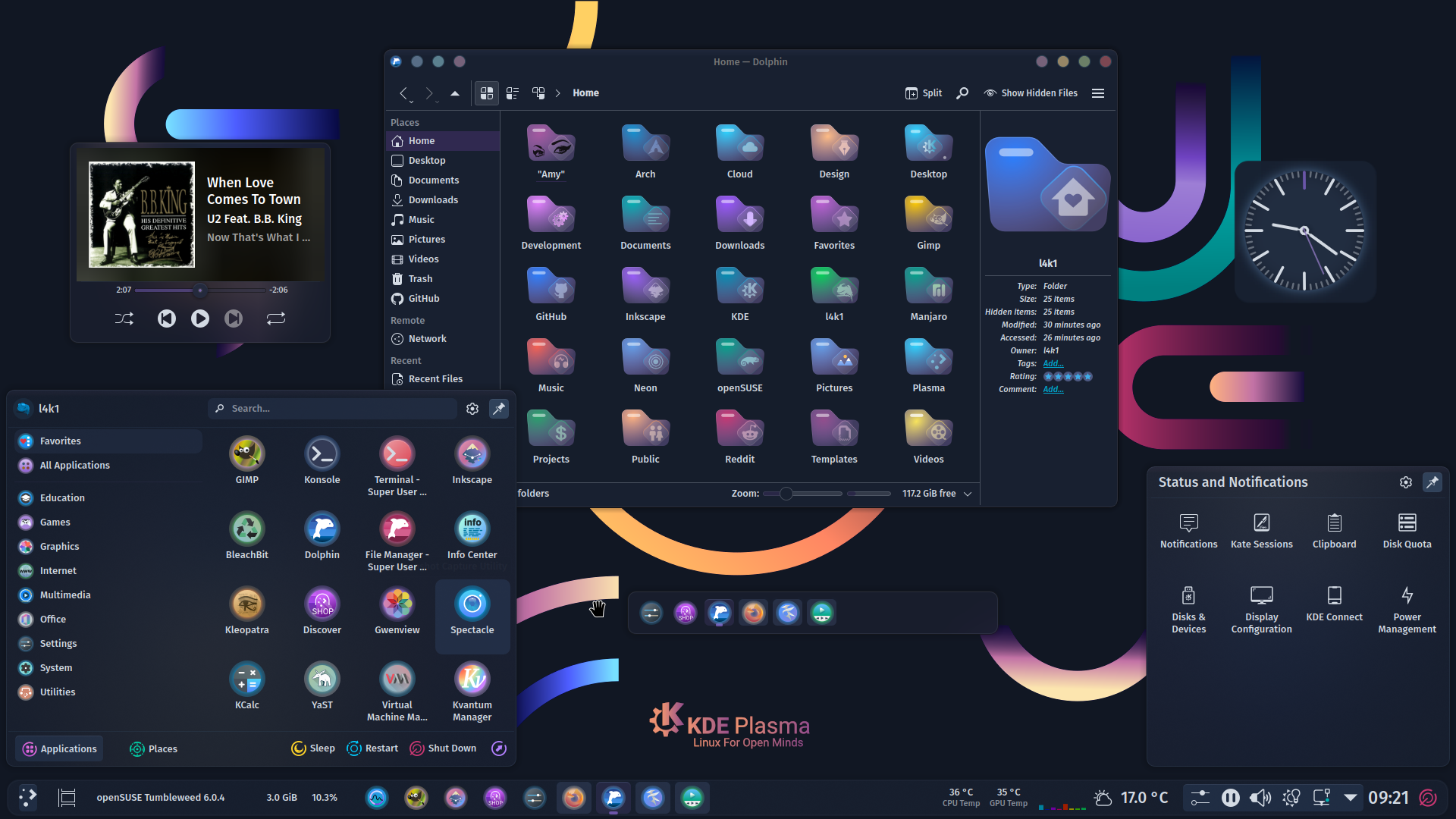Open YaST from the launcher
The height and width of the screenshot is (819, 1456).
tap(322, 686)
